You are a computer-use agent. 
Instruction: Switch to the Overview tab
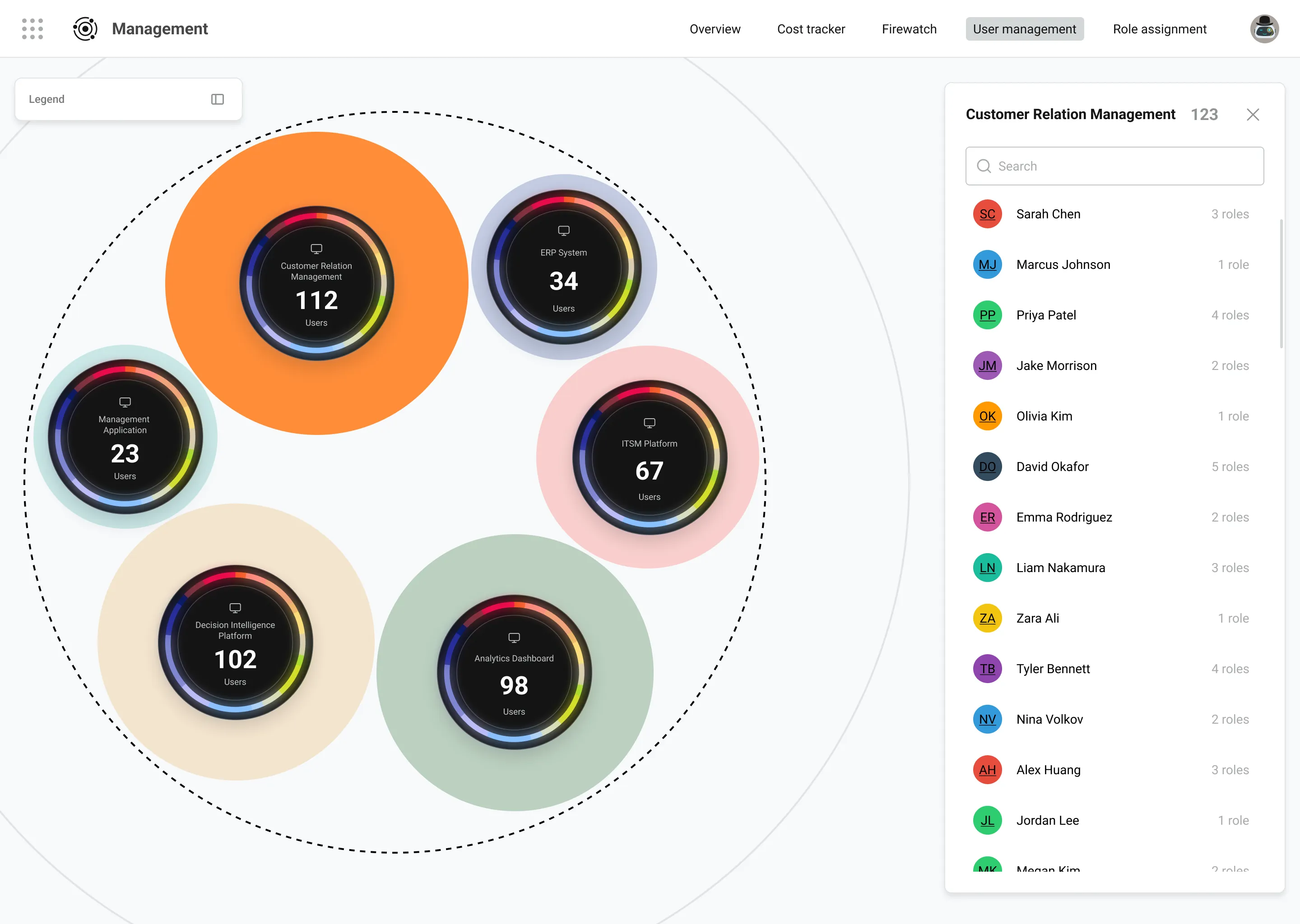click(714, 29)
